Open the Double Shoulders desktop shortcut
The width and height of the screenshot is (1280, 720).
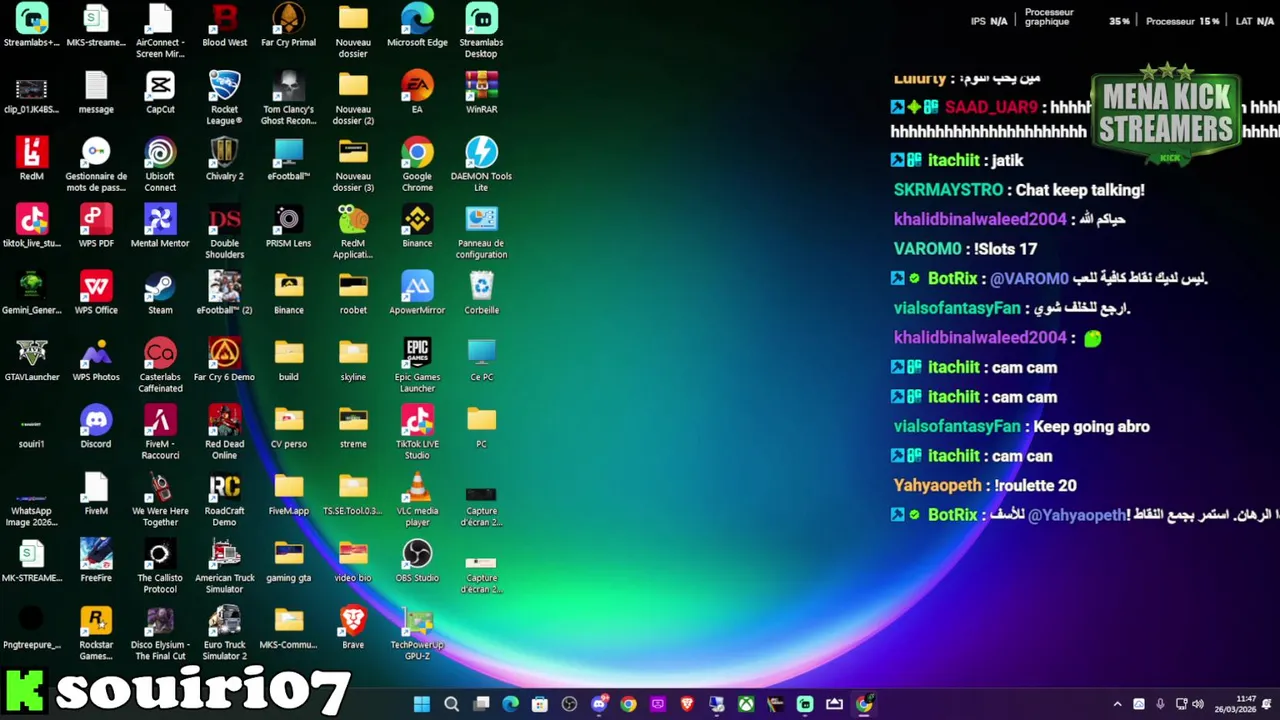[224, 232]
